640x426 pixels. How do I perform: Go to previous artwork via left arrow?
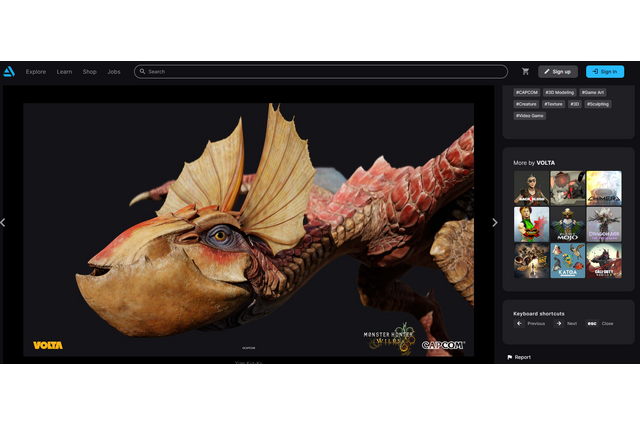(x=3, y=222)
